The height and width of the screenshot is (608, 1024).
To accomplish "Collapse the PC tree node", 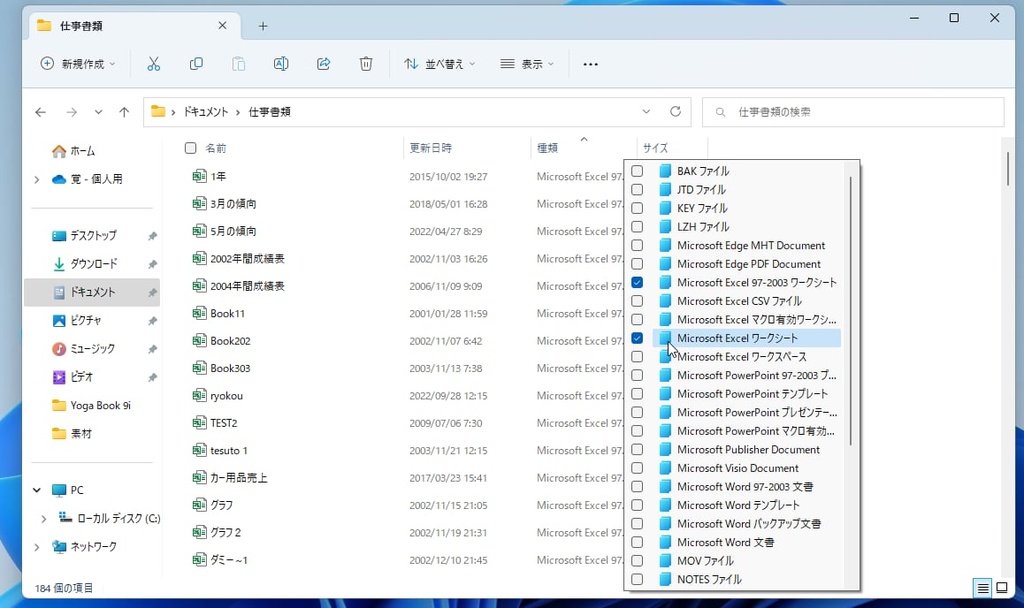I will (x=37, y=490).
